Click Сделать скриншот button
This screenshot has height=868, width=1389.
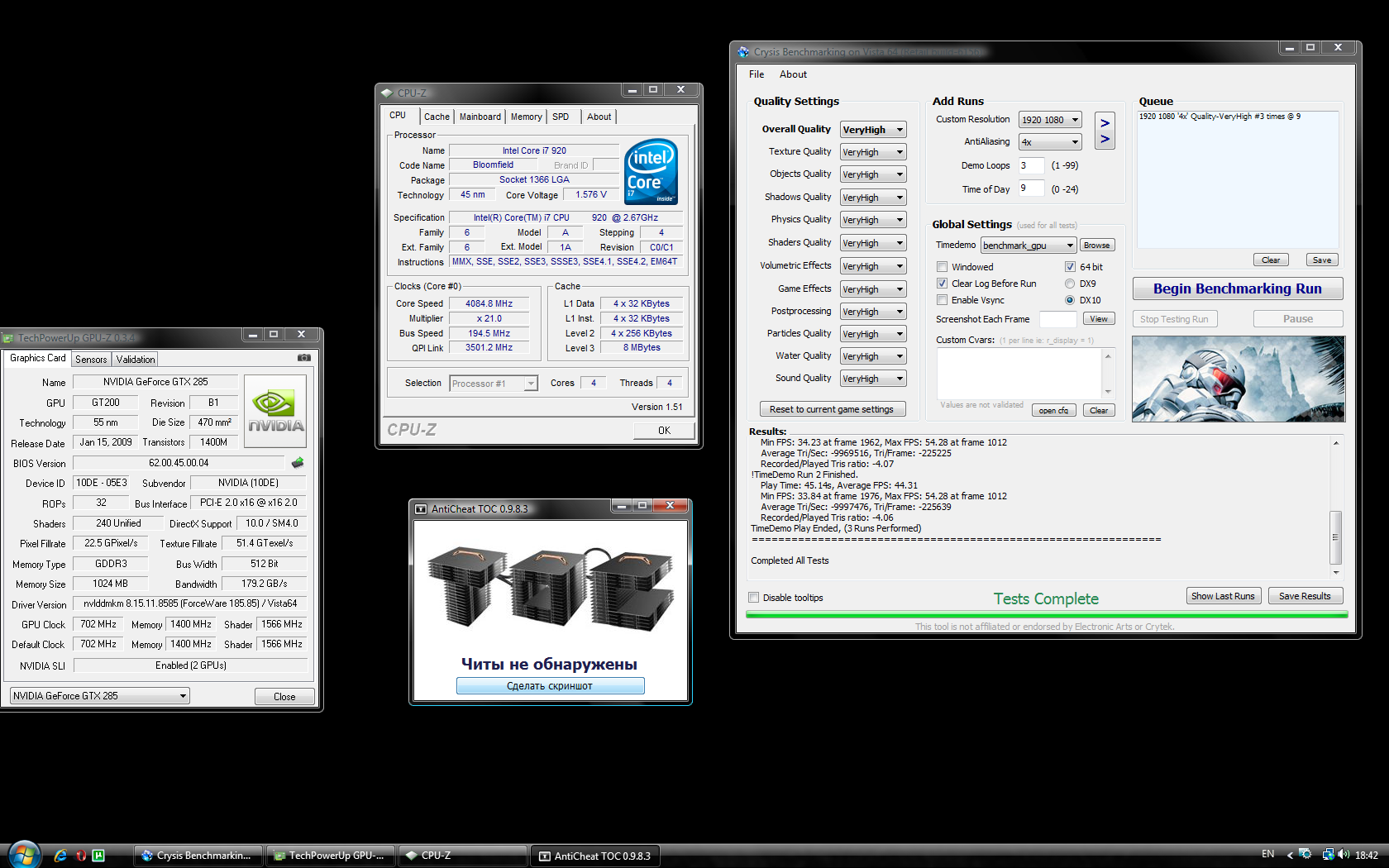(550, 686)
